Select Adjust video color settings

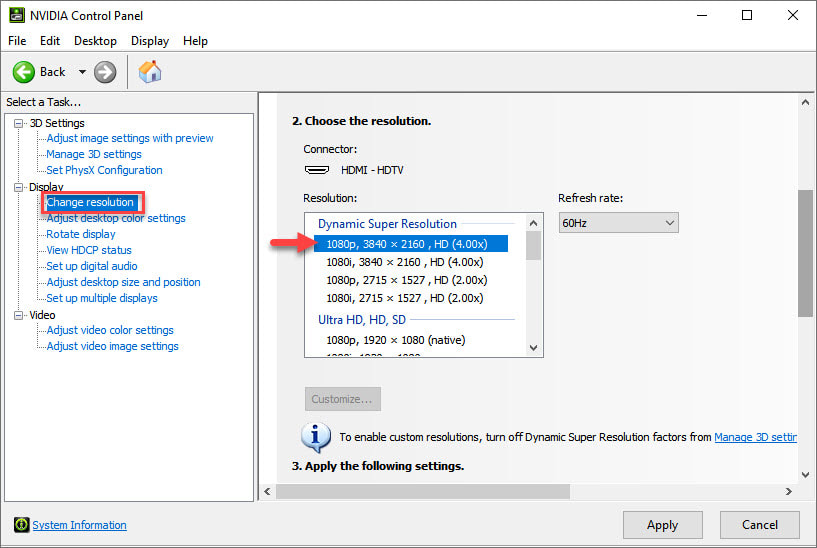pos(110,330)
